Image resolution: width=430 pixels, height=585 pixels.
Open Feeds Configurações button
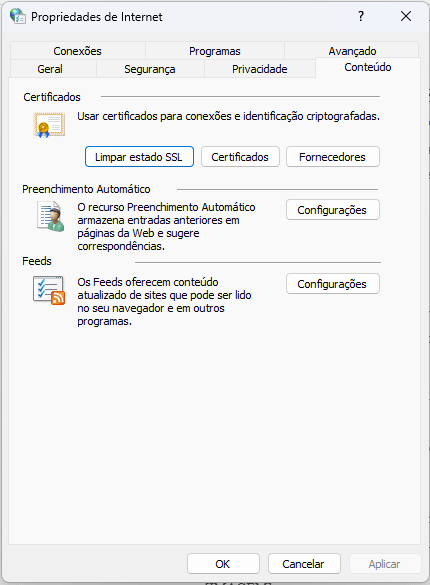pos(333,284)
